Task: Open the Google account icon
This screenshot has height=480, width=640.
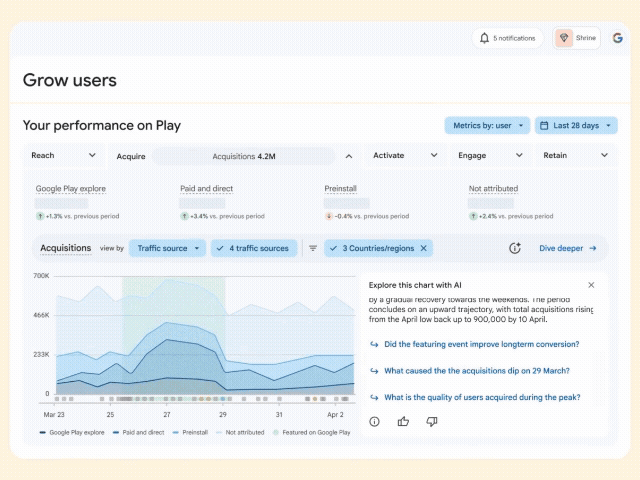Action: (617, 38)
